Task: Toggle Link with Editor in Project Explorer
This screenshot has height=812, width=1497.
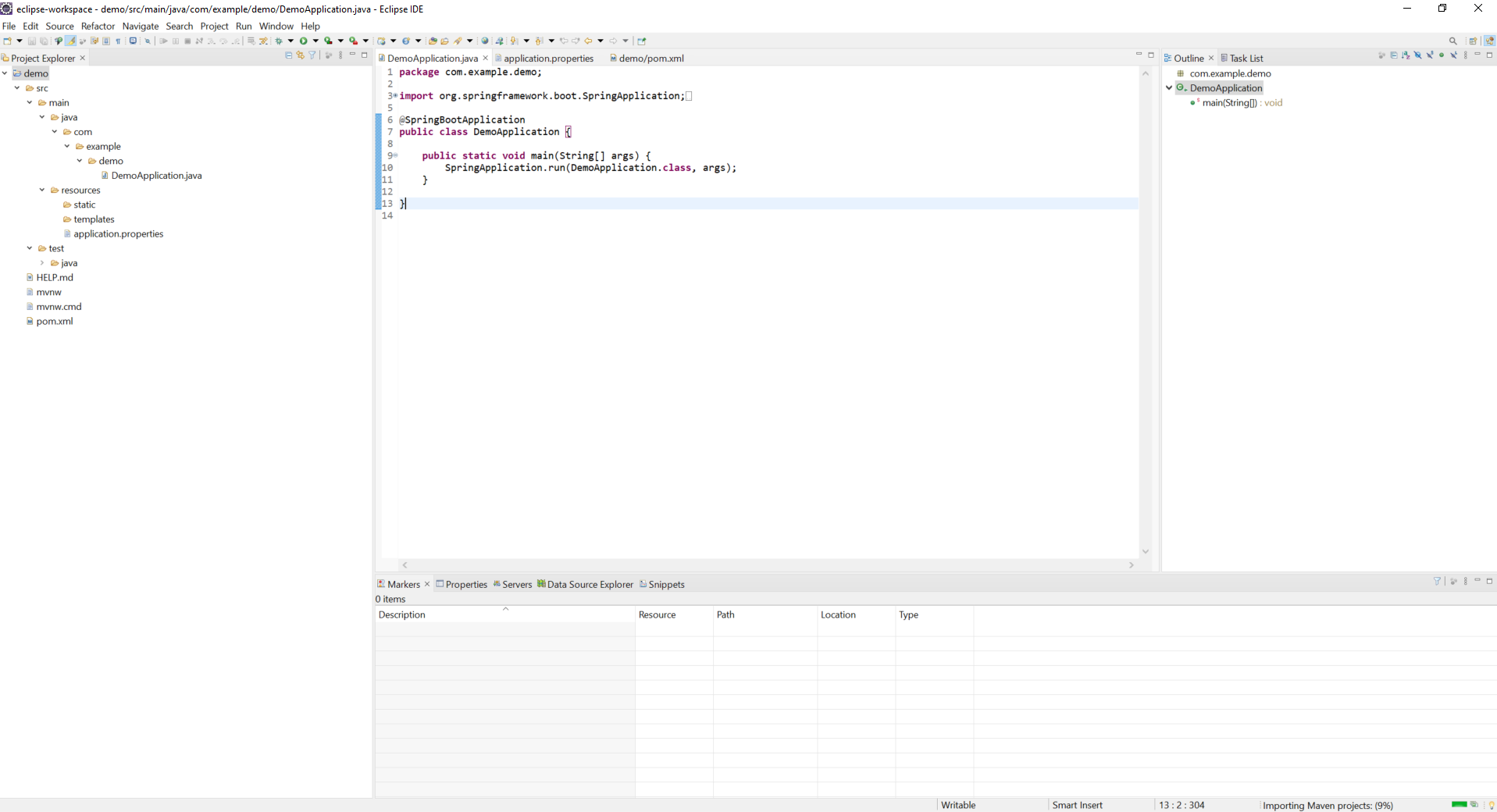Action: (x=300, y=55)
